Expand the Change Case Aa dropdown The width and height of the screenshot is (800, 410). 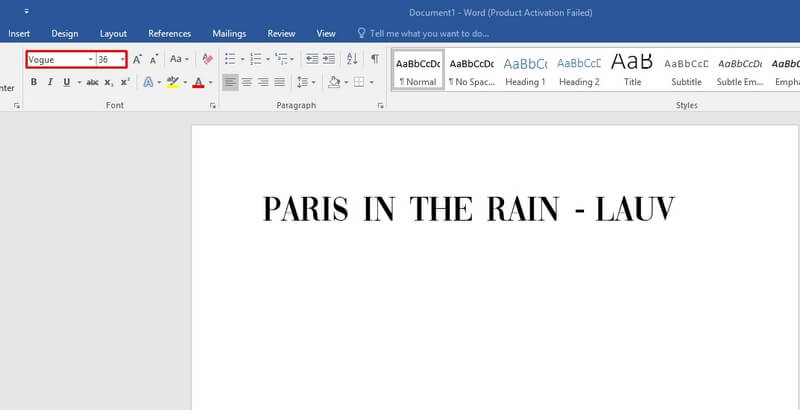tap(179, 60)
